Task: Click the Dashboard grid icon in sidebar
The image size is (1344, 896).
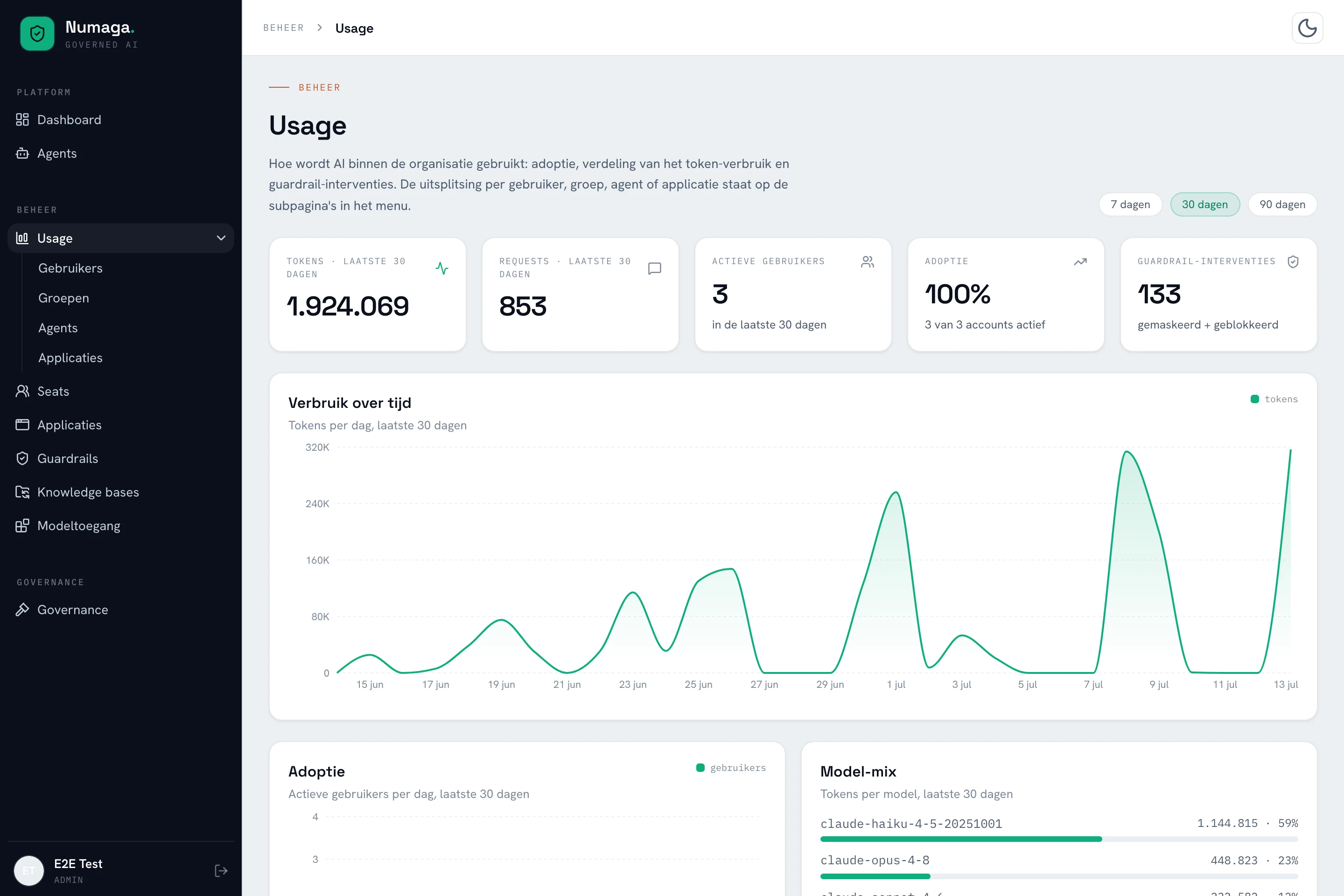Action: coord(22,119)
